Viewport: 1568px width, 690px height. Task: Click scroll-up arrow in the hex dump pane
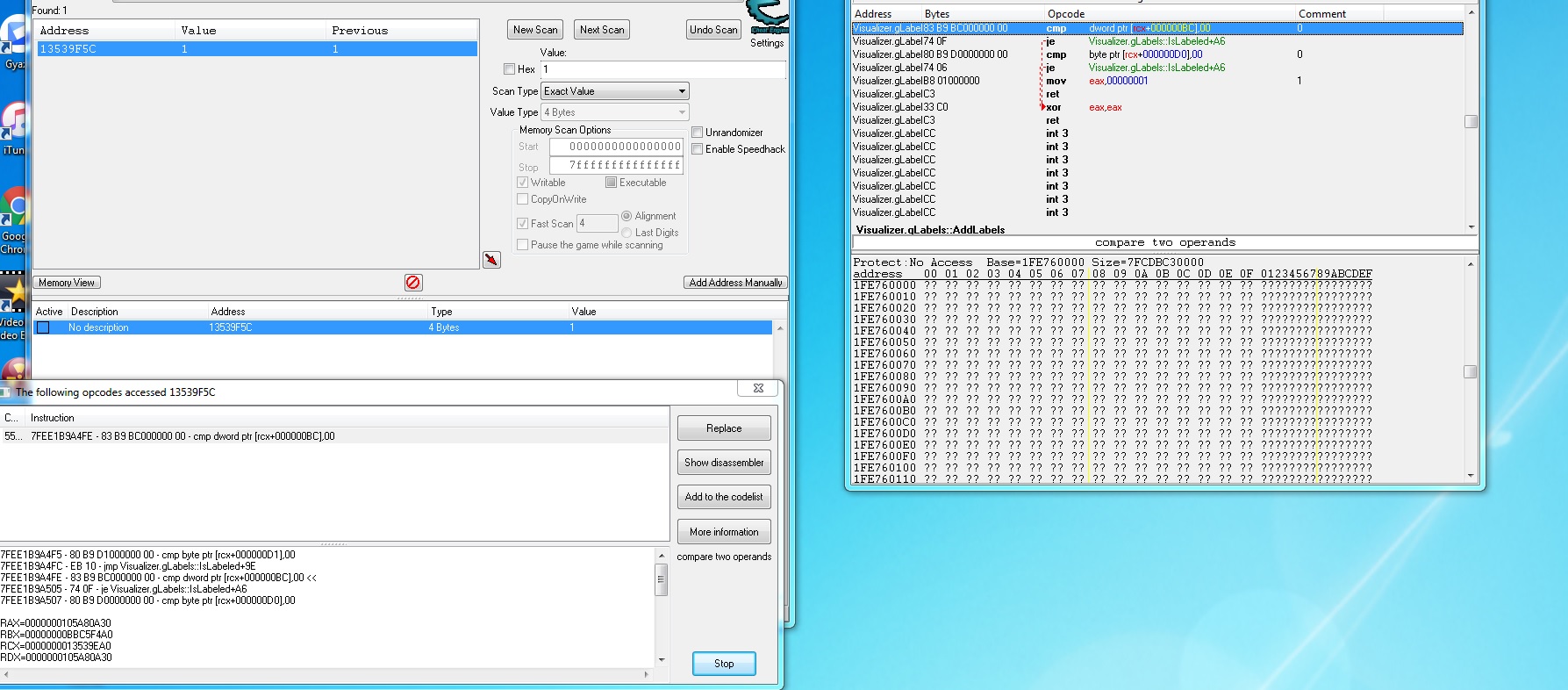(1471, 263)
